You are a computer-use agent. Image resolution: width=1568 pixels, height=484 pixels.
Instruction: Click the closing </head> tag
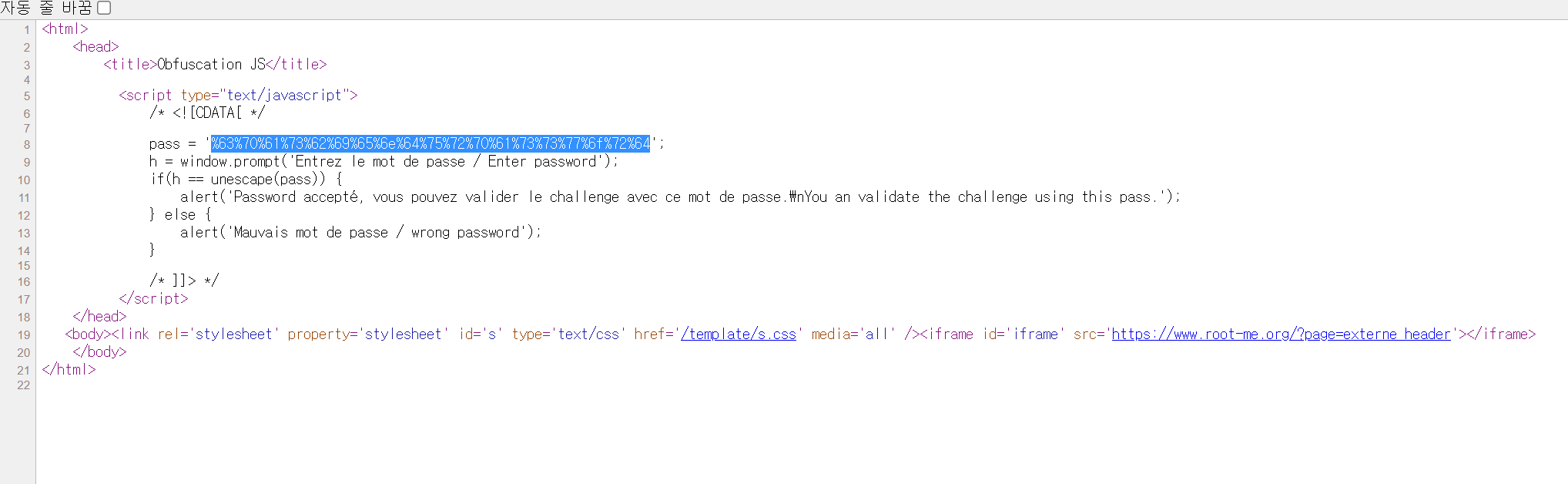(x=99, y=316)
